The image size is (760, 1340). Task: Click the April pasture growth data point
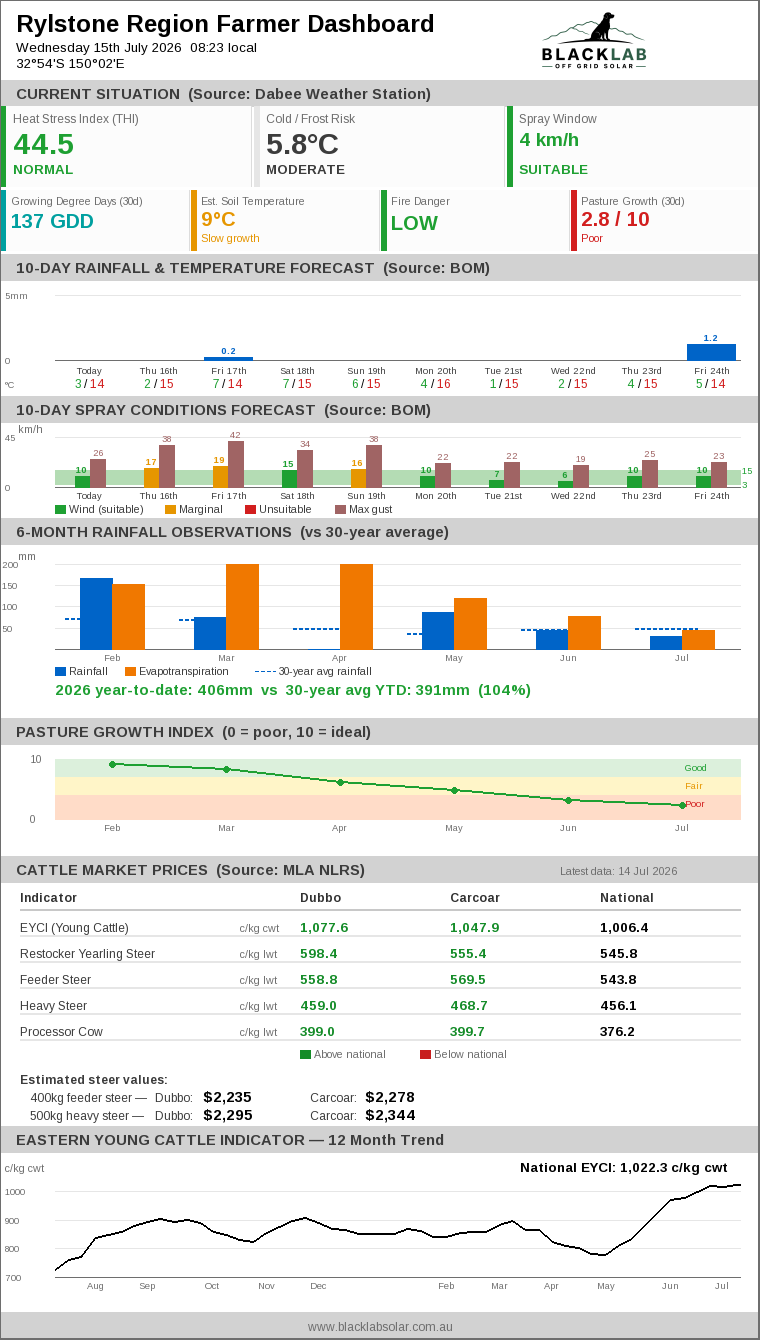pos(340,782)
